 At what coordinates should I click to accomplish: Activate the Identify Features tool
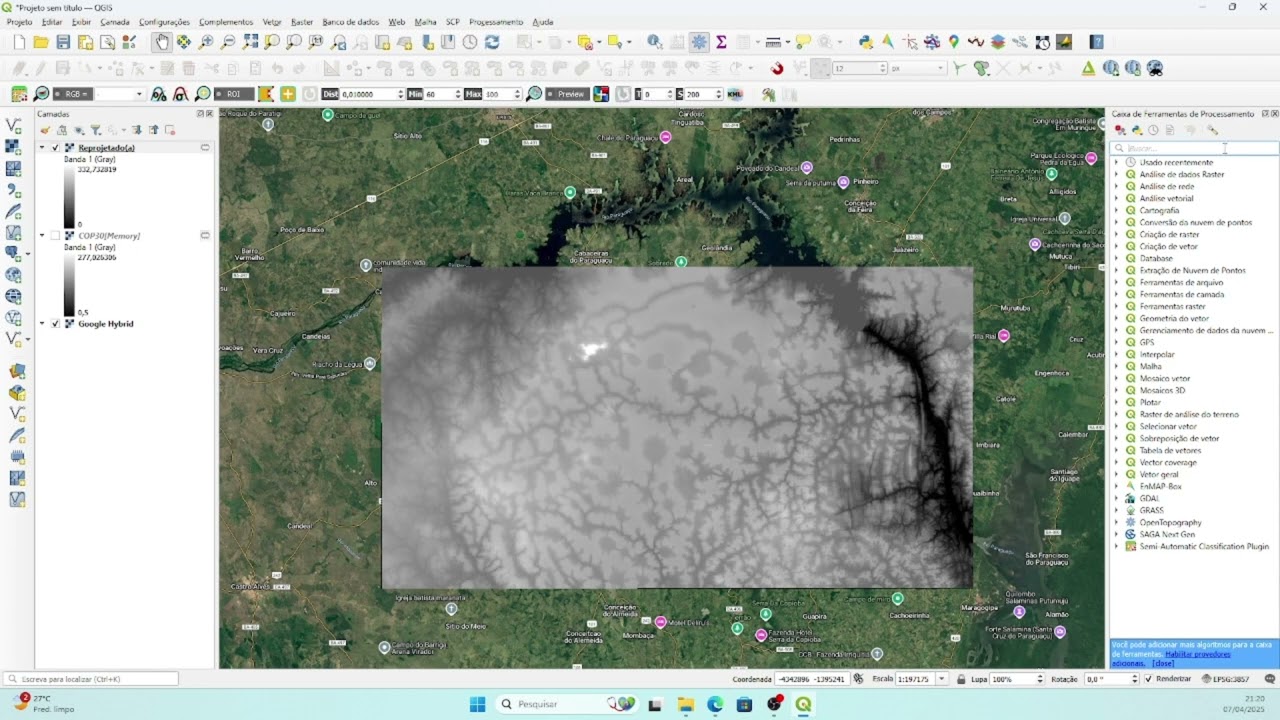pyautogui.click(x=654, y=42)
